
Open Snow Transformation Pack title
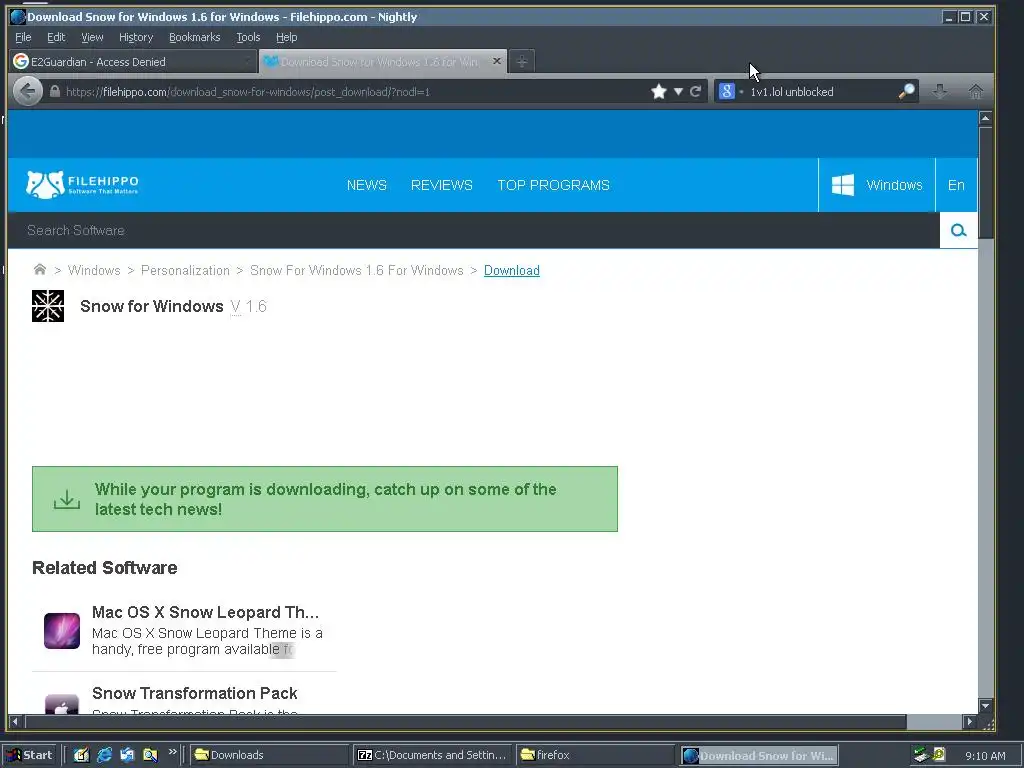coord(195,693)
